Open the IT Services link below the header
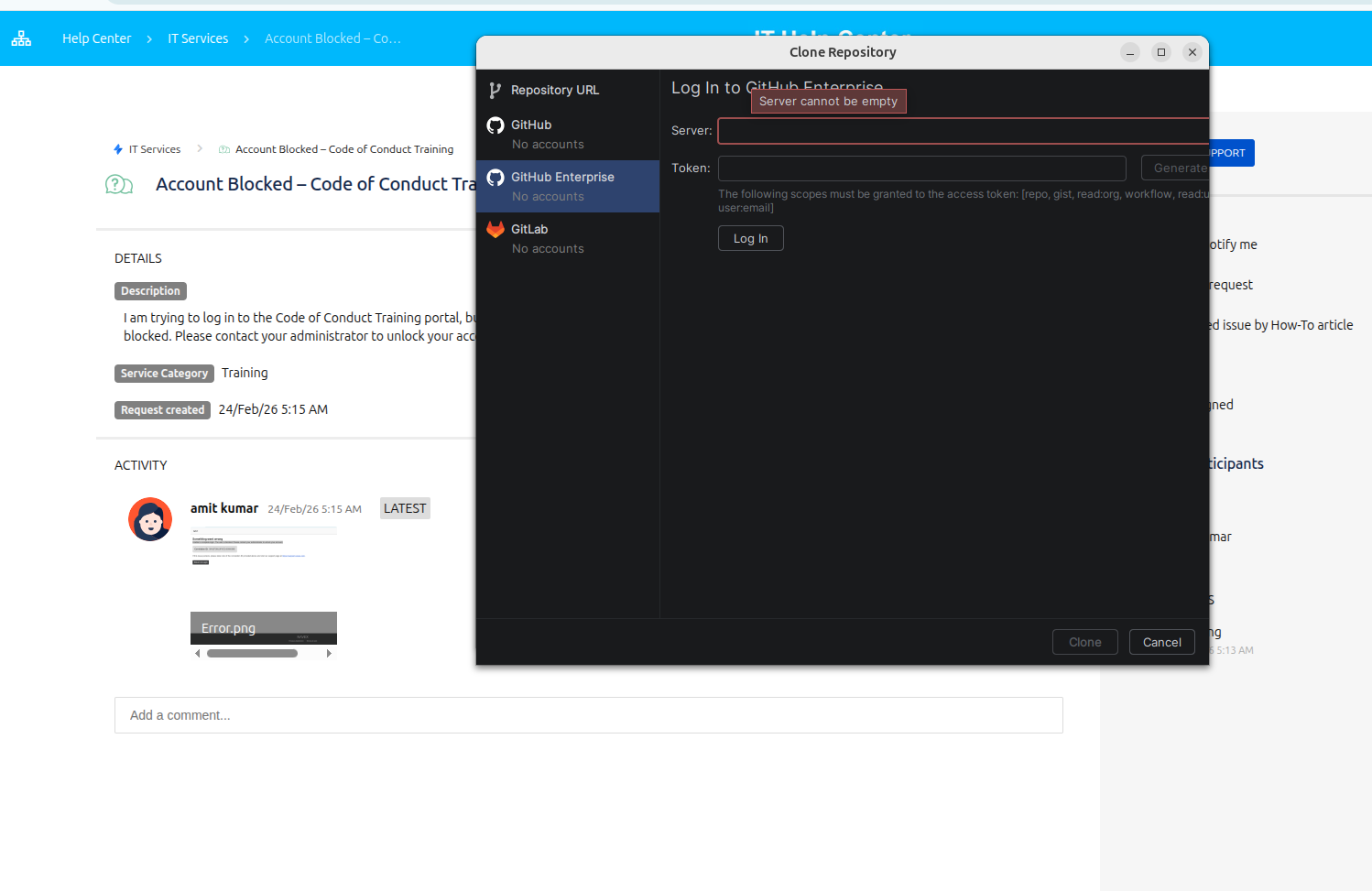Viewport: 1372px width, 891px height. click(155, 149)
